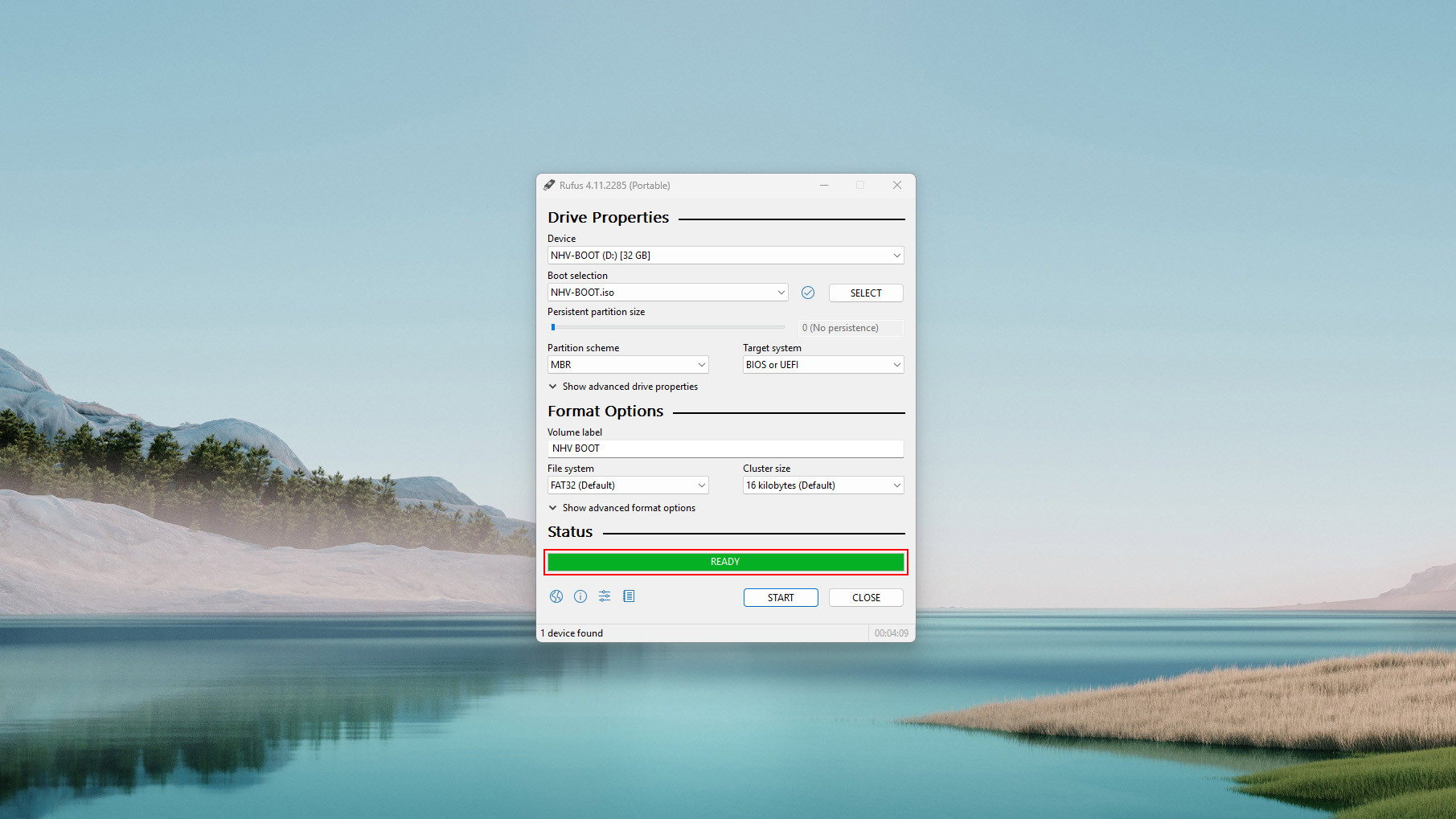The width and height of the screenshot is (1456, 819).
Task: Open the Partition scheme dropdown
Action: (627, 365)
